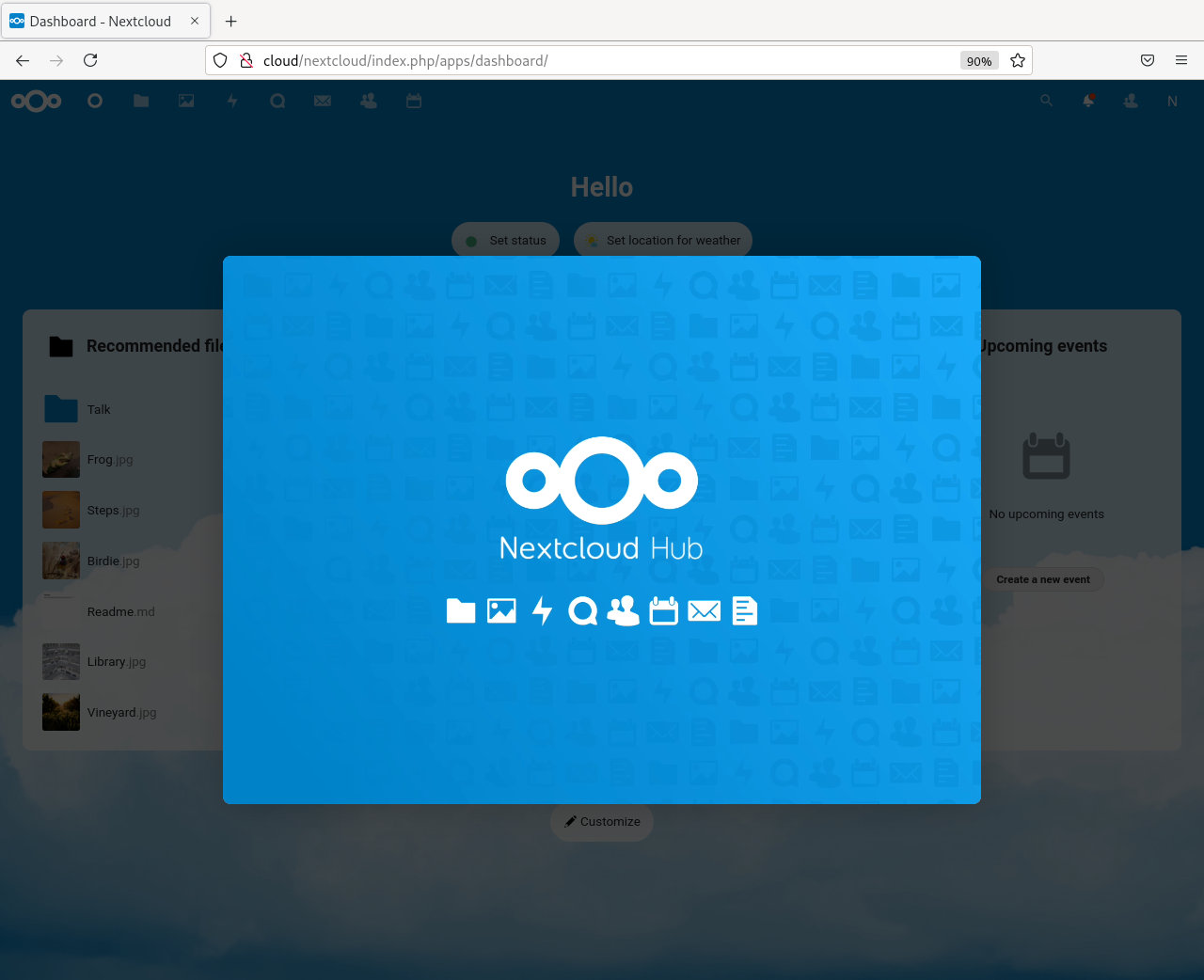Open the notifications bell
Image resolution: width=1204 pixels, height=980 pixels.
tap(1087, 101)
